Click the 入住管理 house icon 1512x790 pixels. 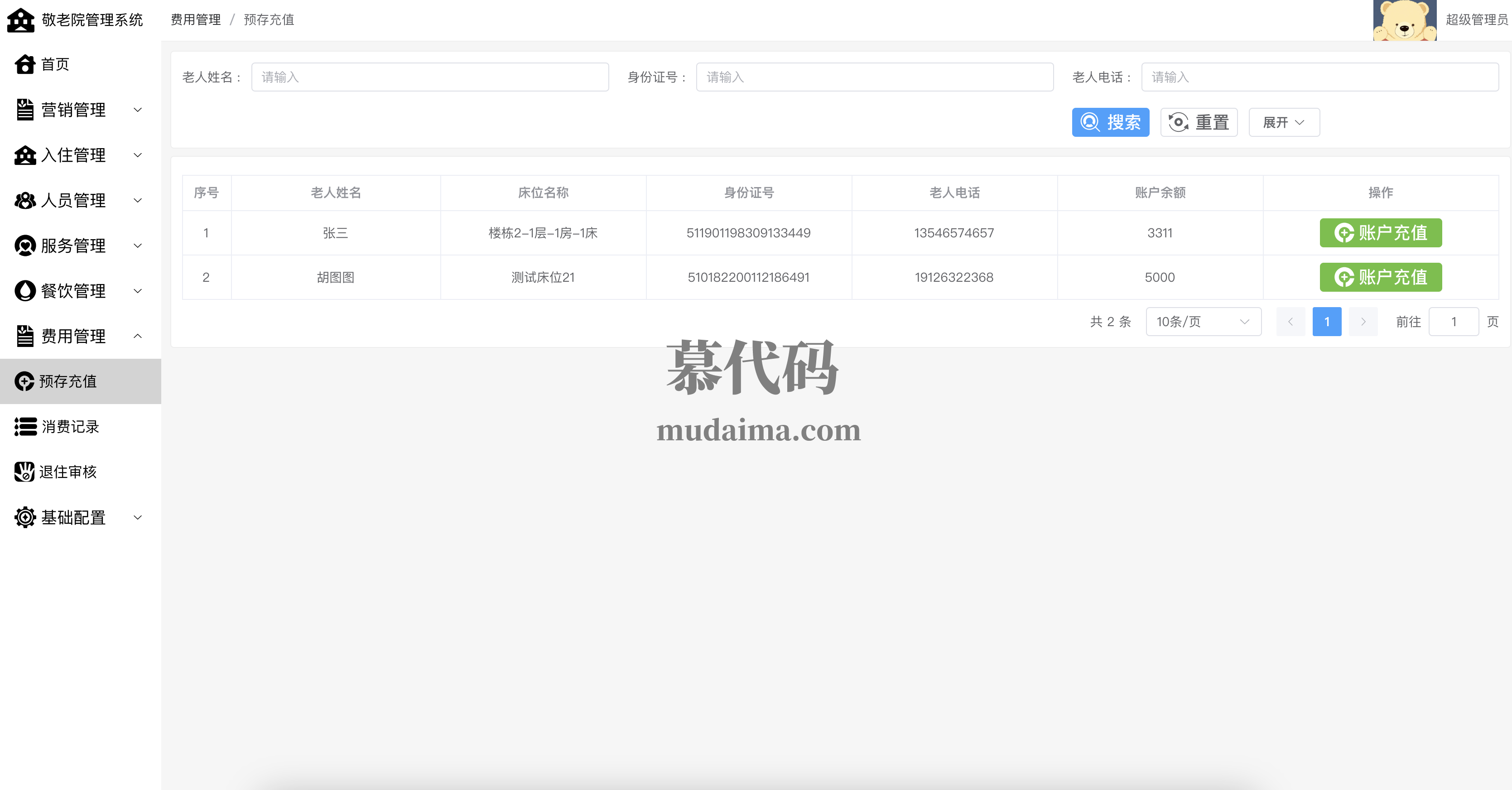pos(24,155)
